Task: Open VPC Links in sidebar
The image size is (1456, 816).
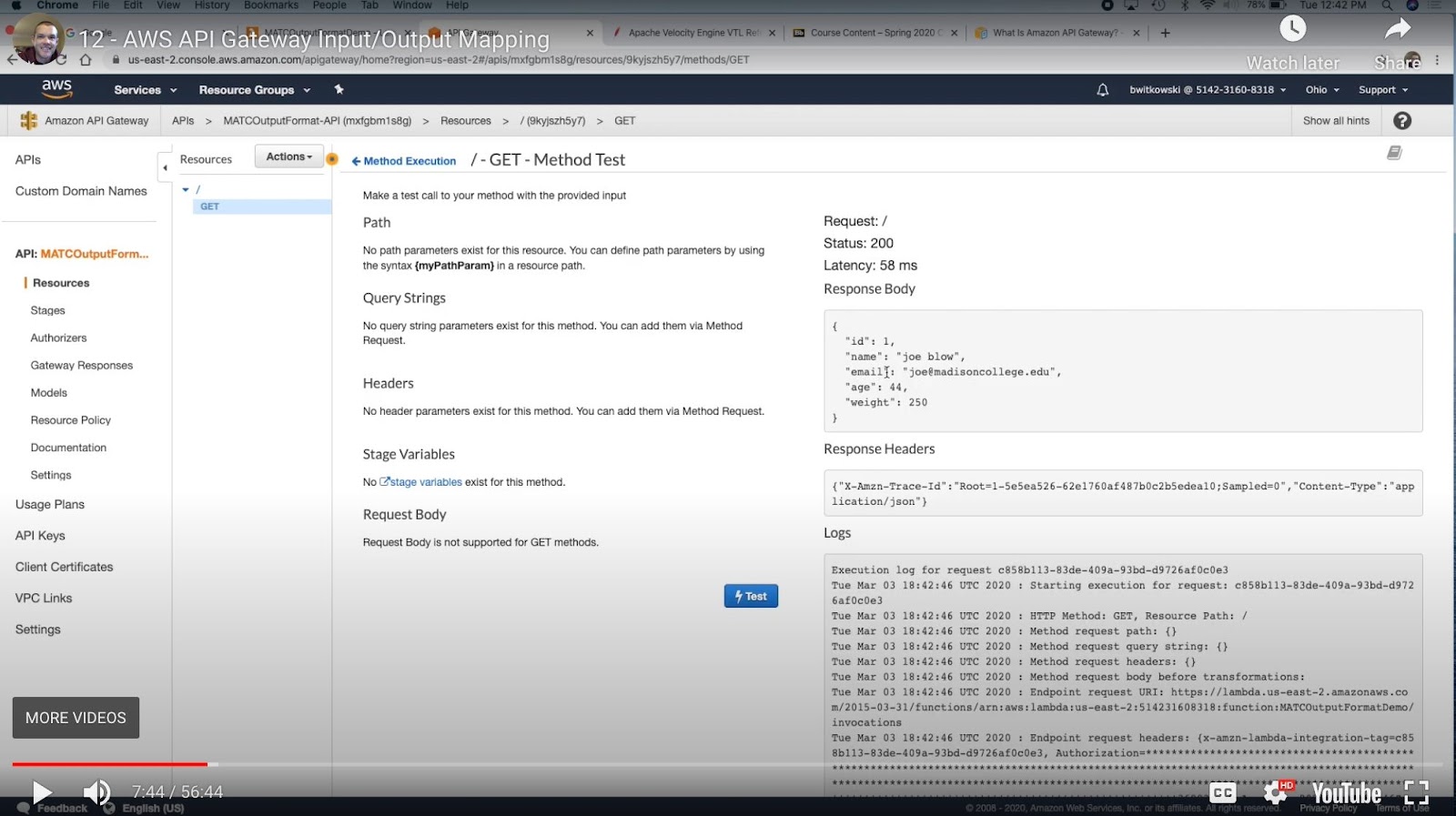Action: (x=44, y=598)
